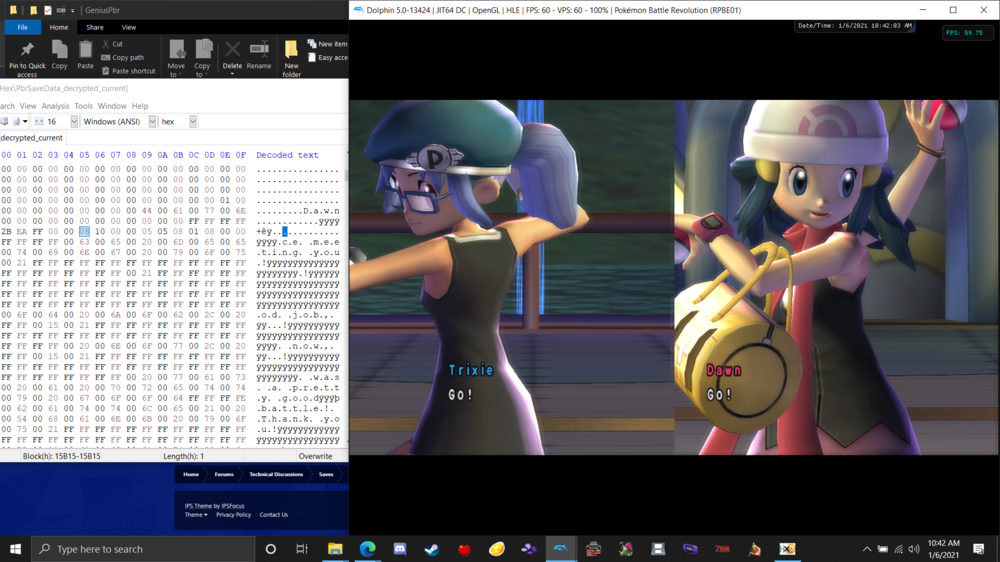Open the File tab in Explorer
This screenshot has height=562, width=1000.
coord(22,27)
